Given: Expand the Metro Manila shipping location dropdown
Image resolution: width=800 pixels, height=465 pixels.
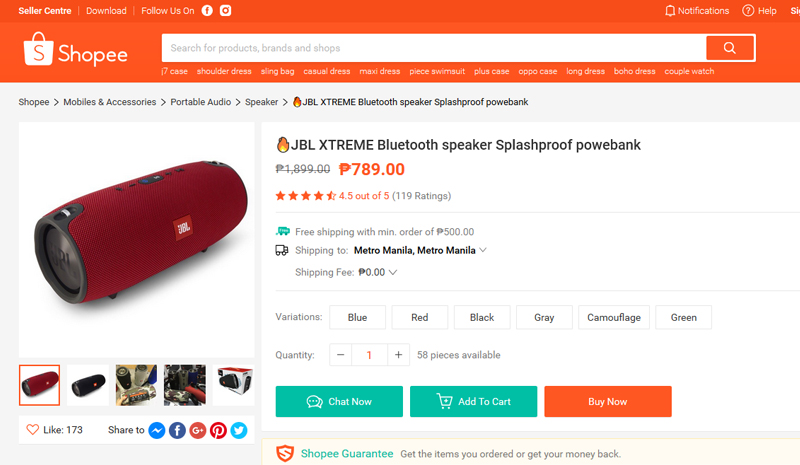Looking at the screenshot, I should (x=483, y=250).
